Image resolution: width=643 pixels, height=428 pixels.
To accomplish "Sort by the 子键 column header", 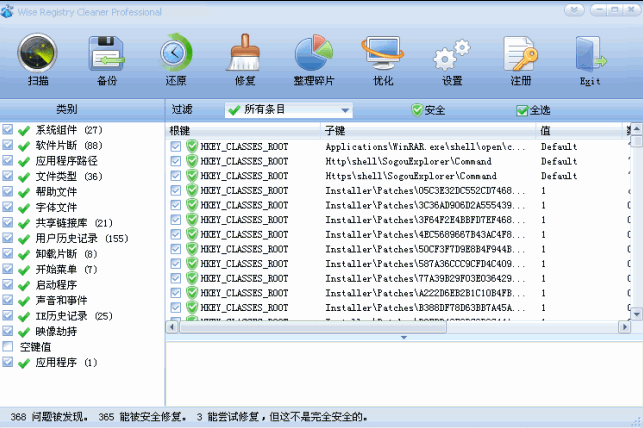I will (428, 131).
